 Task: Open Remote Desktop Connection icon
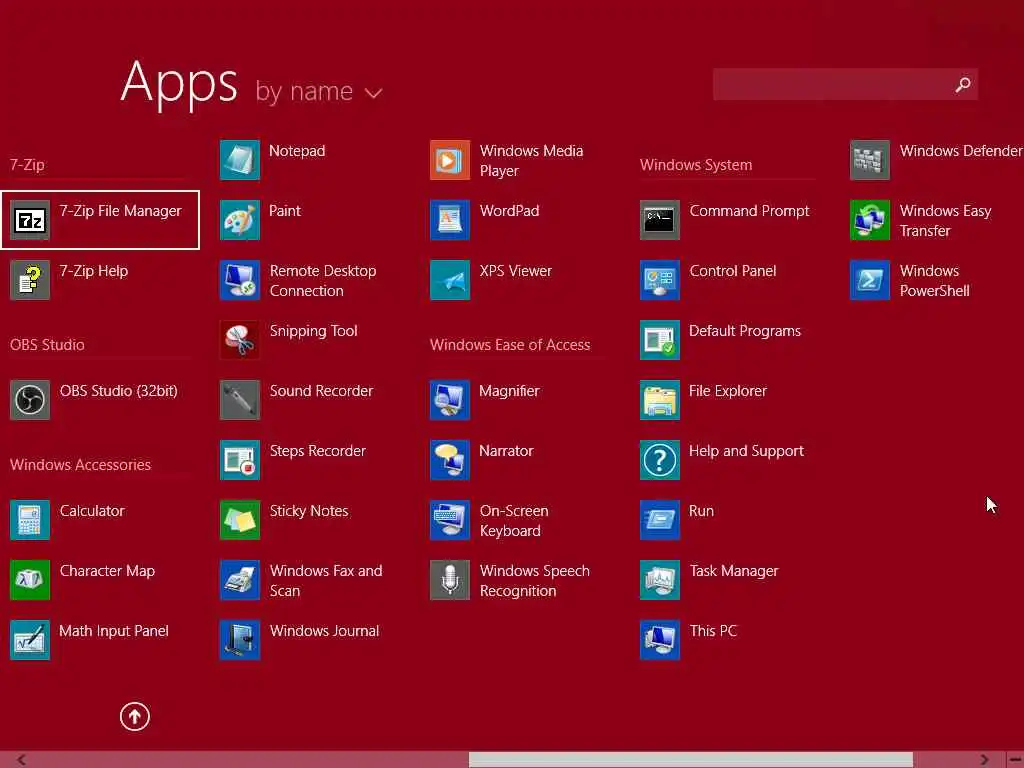point(240,280)
